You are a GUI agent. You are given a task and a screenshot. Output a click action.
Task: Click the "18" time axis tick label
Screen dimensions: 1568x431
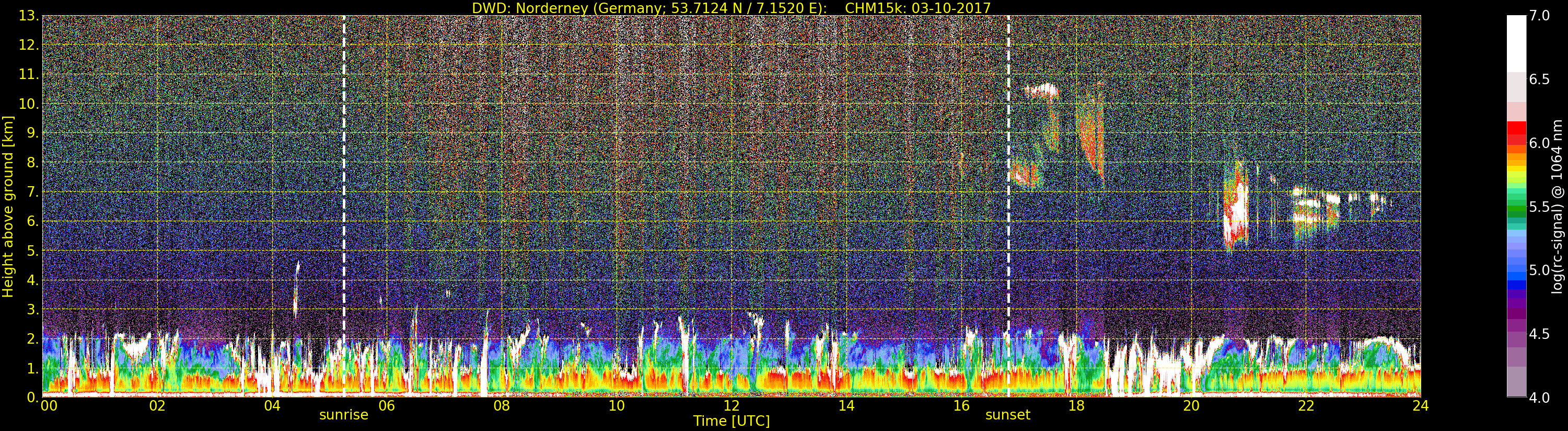point(1076,406)
